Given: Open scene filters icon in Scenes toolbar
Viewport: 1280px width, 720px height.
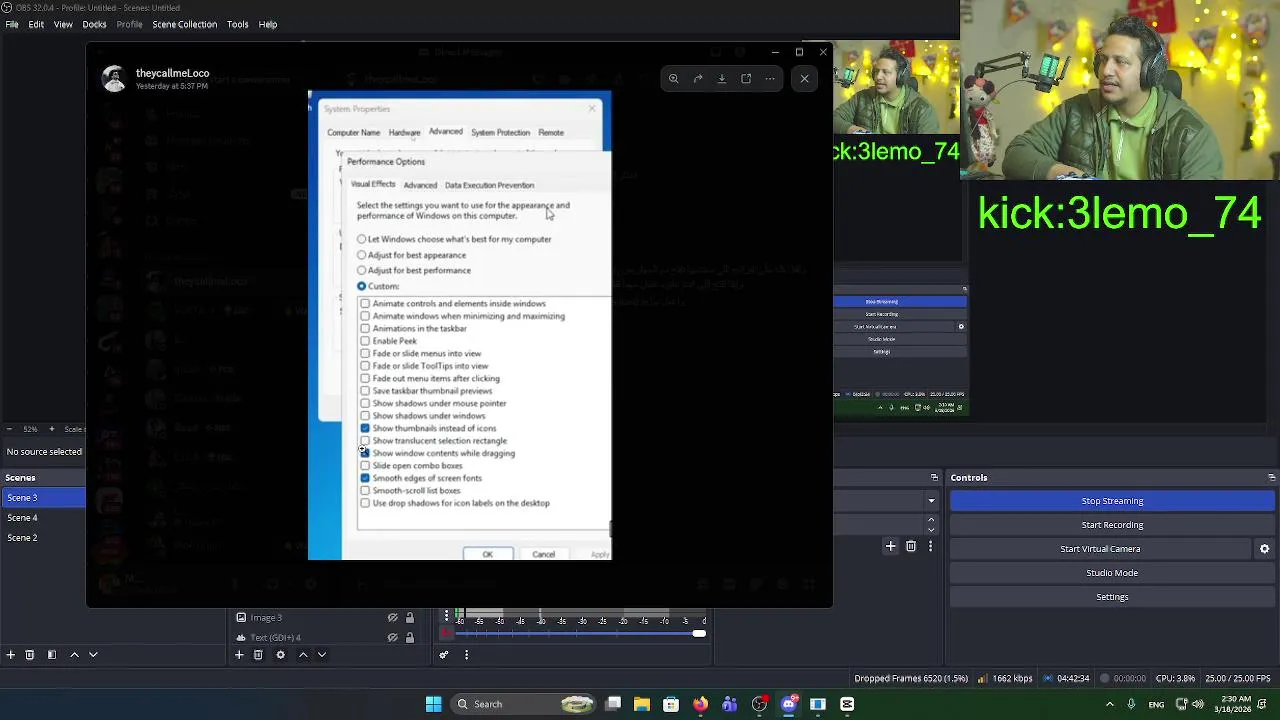Looking at the screenshot, I should (50, 655).
